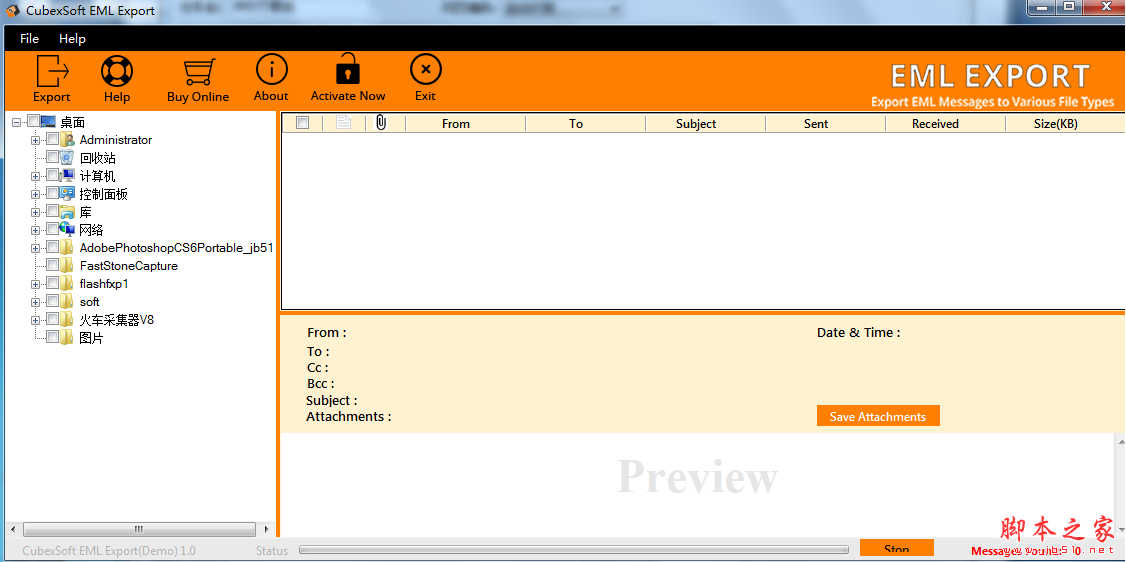Image resolution: width=1126 pixels, height=562 pixels.
Task: Open the Help menu
Action: tap(72, 39)
